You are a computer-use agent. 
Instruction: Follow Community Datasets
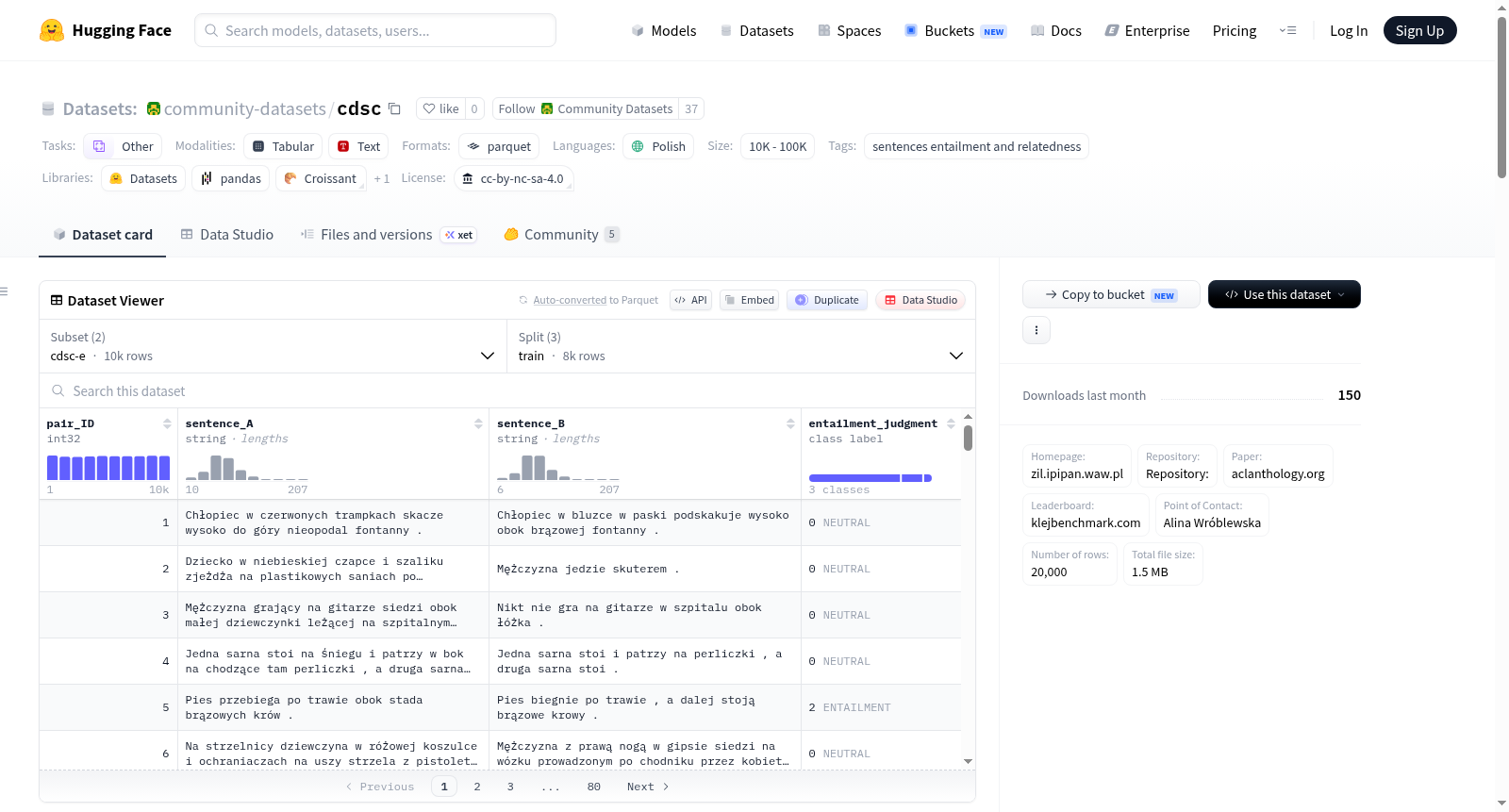pyautogui.click(x=586, y=108)
